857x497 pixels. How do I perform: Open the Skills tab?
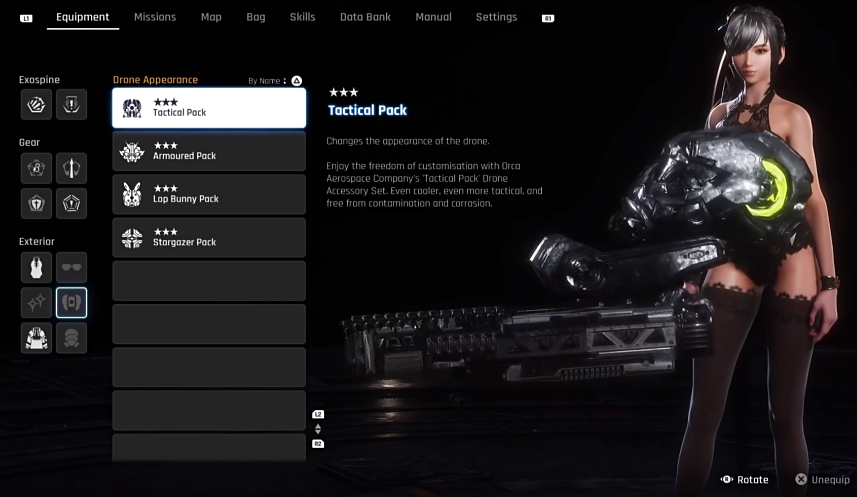click(302, 17)
